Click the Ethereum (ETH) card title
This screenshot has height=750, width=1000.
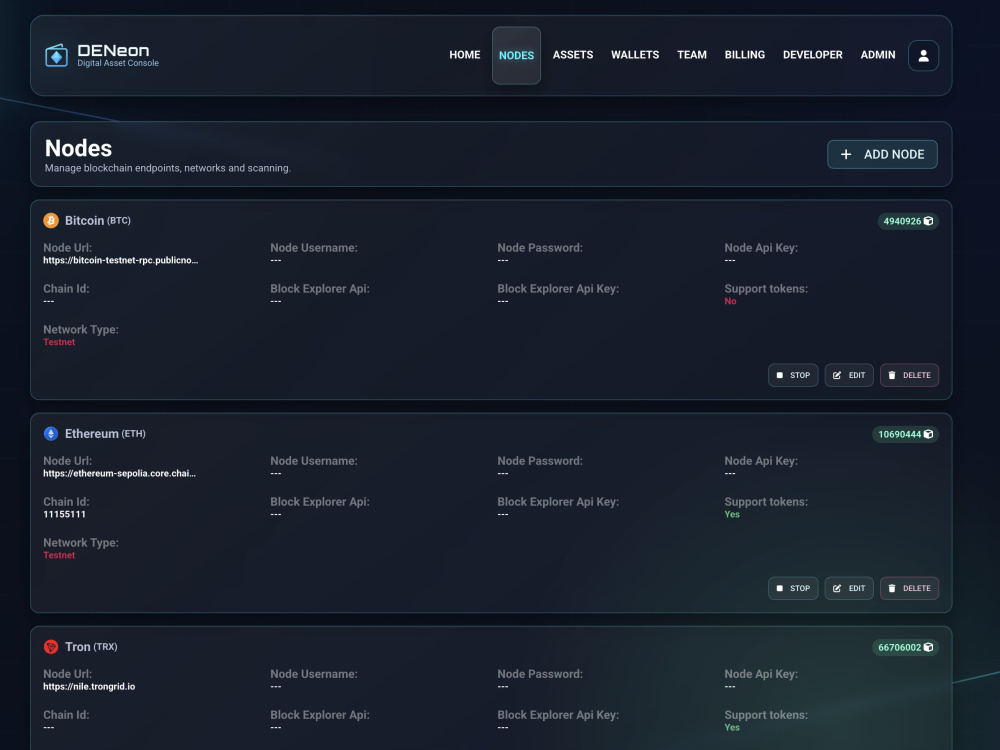[x=105, y=434]
